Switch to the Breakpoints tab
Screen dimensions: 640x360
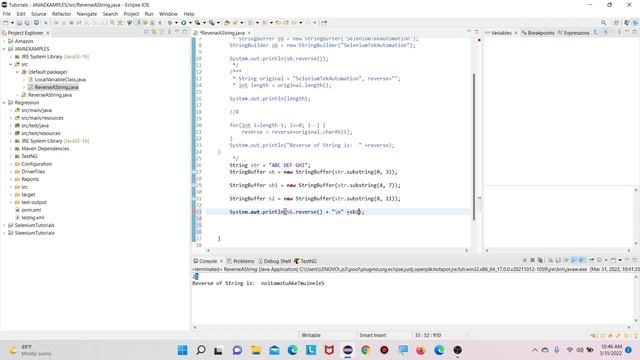538,33
